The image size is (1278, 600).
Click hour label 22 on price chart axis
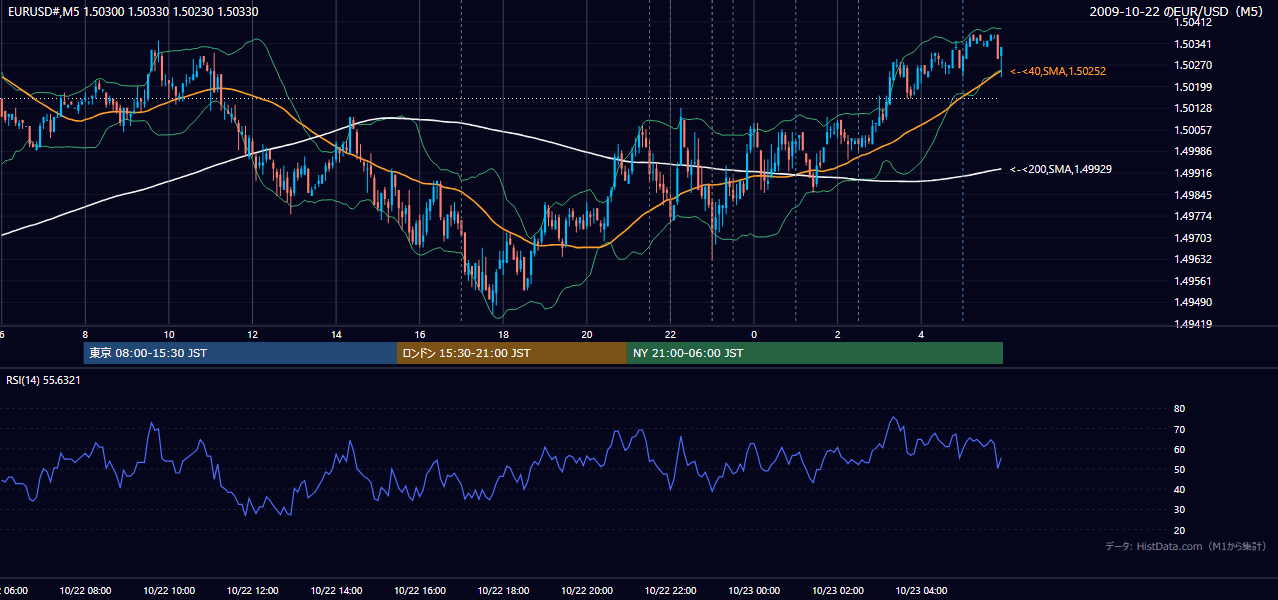[x=670, y=334]
